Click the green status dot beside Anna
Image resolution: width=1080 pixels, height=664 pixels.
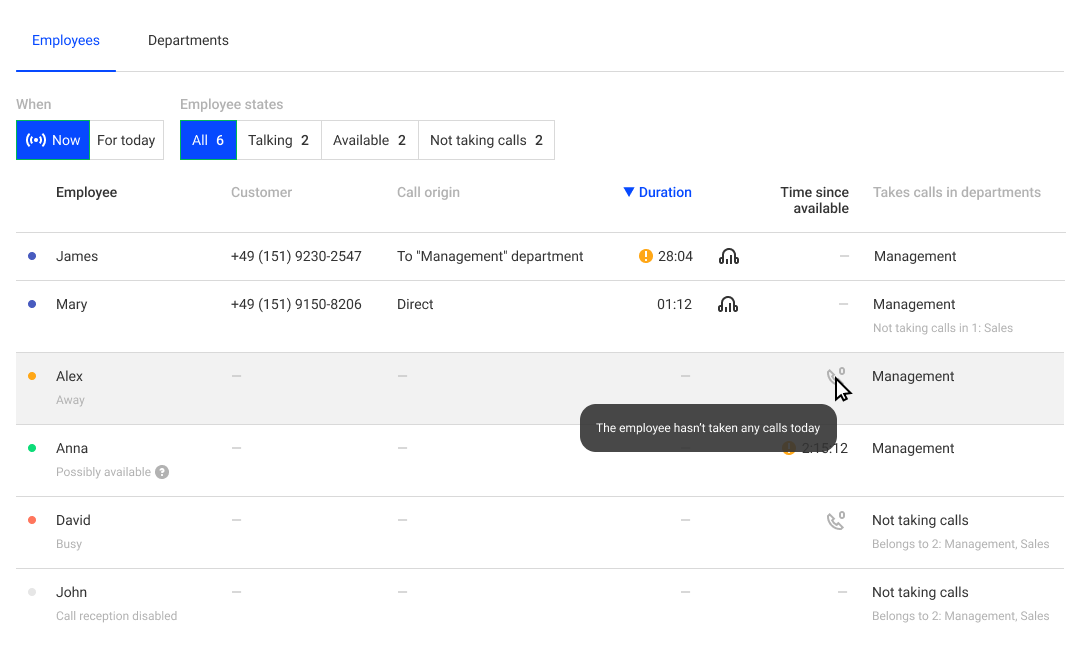32,449
